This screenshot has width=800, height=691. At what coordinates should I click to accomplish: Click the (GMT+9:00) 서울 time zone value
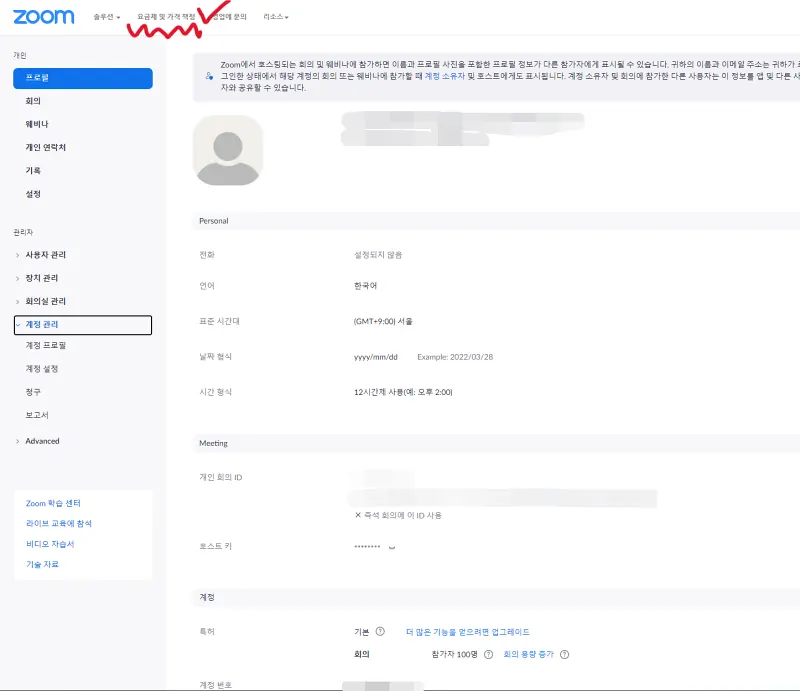pos(383,322)
